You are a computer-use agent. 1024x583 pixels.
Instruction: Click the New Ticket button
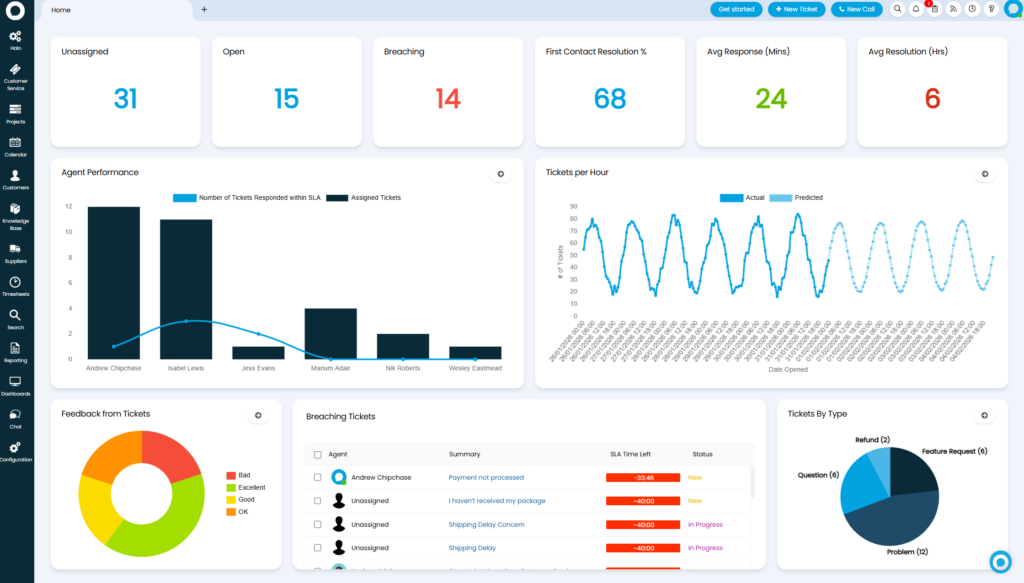tap(796, 9)
